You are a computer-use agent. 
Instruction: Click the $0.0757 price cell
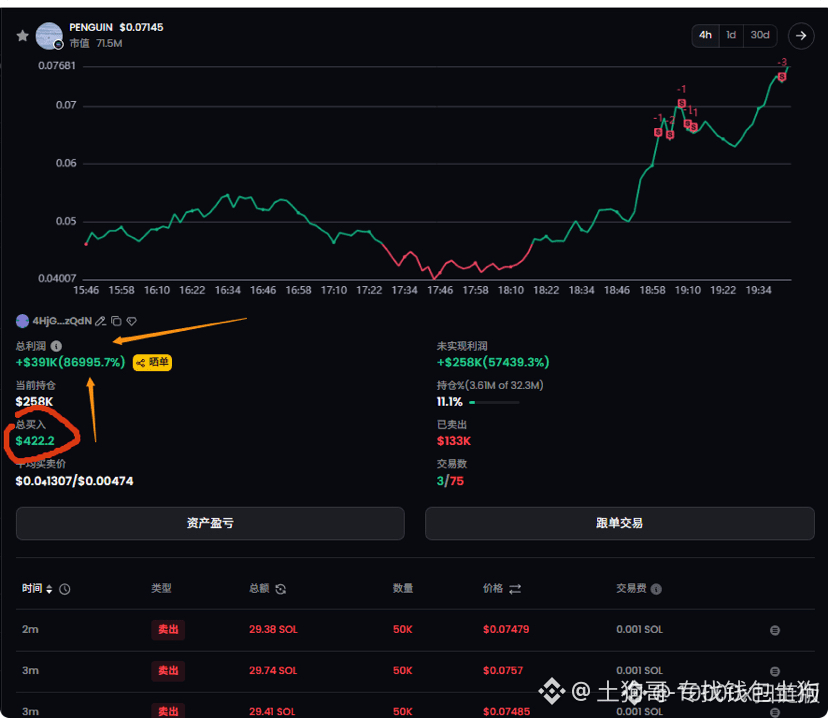coord(502,670)
